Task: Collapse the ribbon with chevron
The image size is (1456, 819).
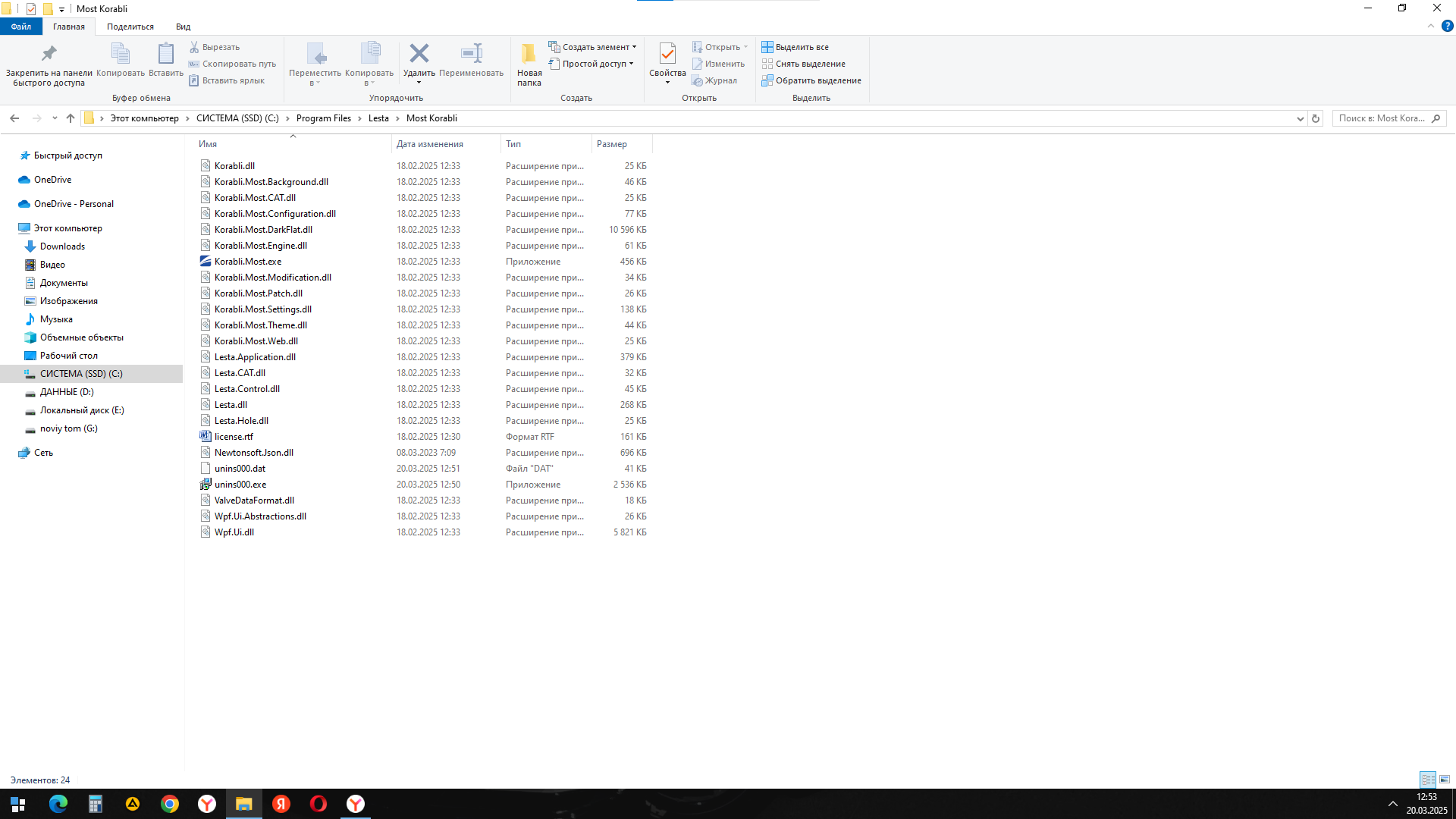Action: tap(1431, 26)
